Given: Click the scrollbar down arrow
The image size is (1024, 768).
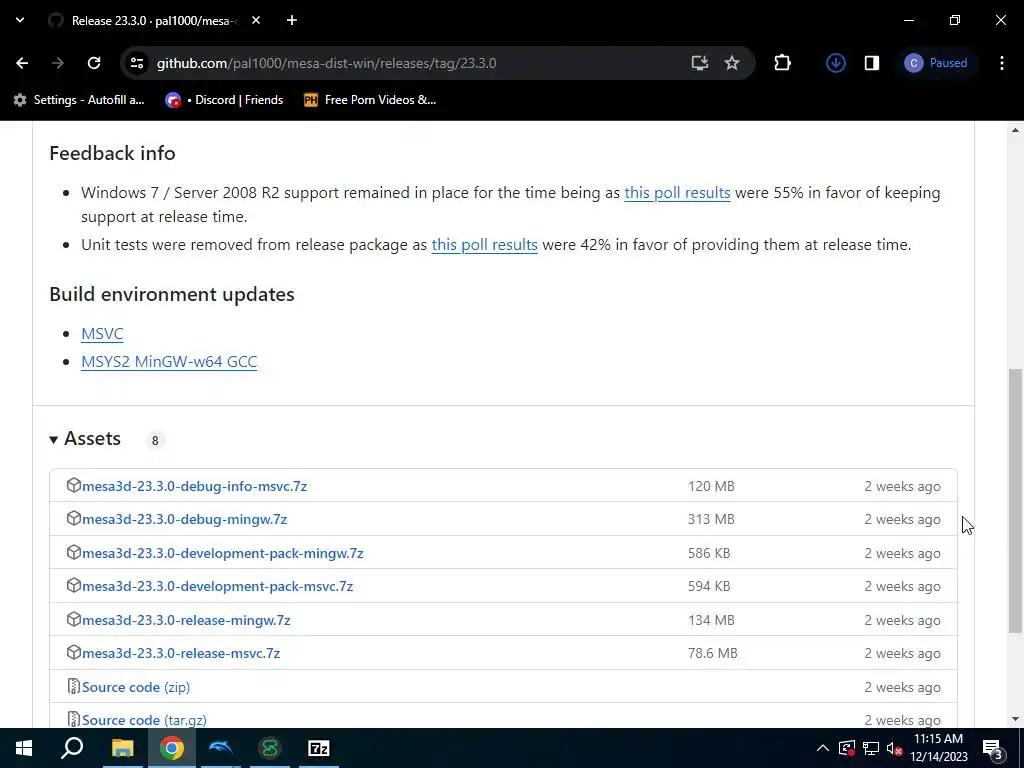Looking at the screenshot, I should point(1015,719).
